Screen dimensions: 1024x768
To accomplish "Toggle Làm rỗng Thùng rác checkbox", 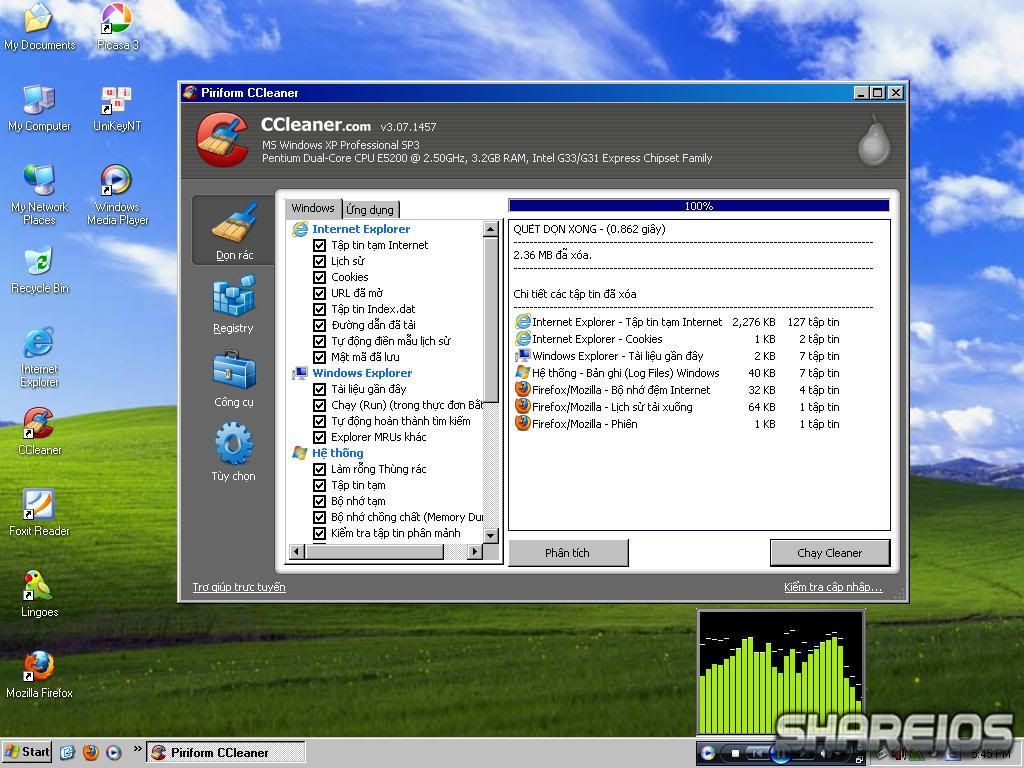I will (x=319, y=470).
